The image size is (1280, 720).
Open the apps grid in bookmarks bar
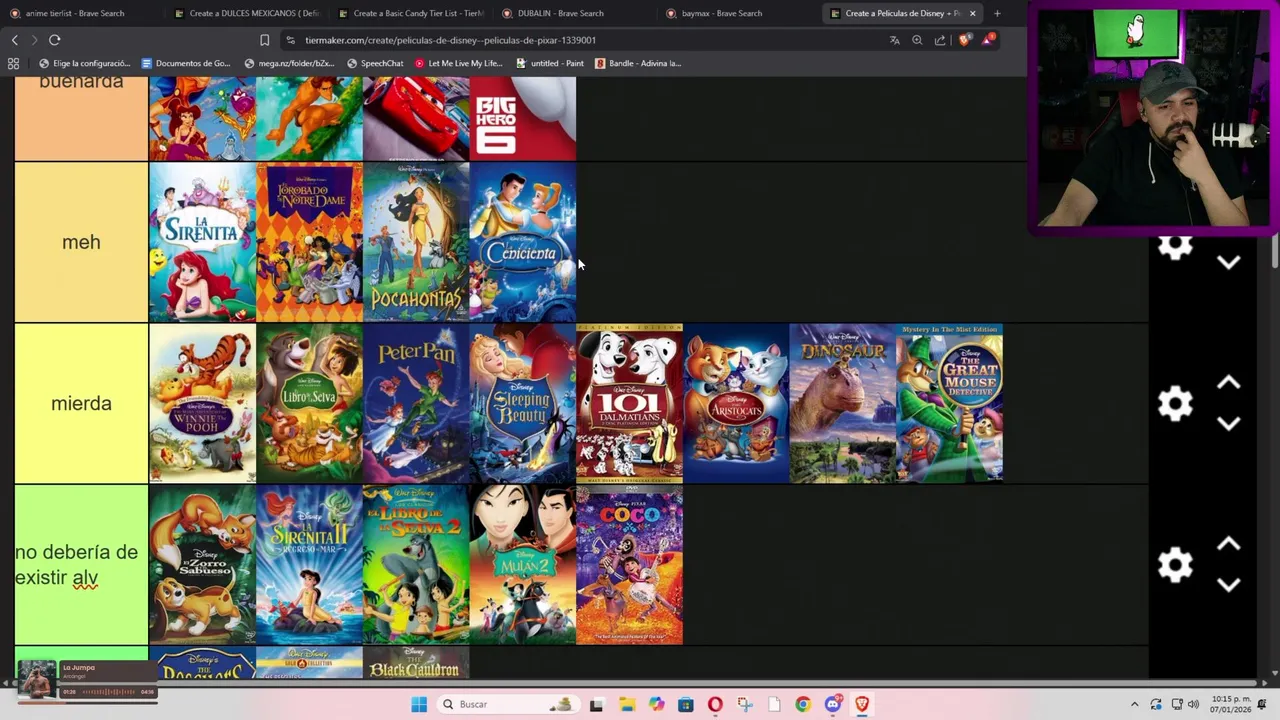pyautogui.click(x=13, y=63)
